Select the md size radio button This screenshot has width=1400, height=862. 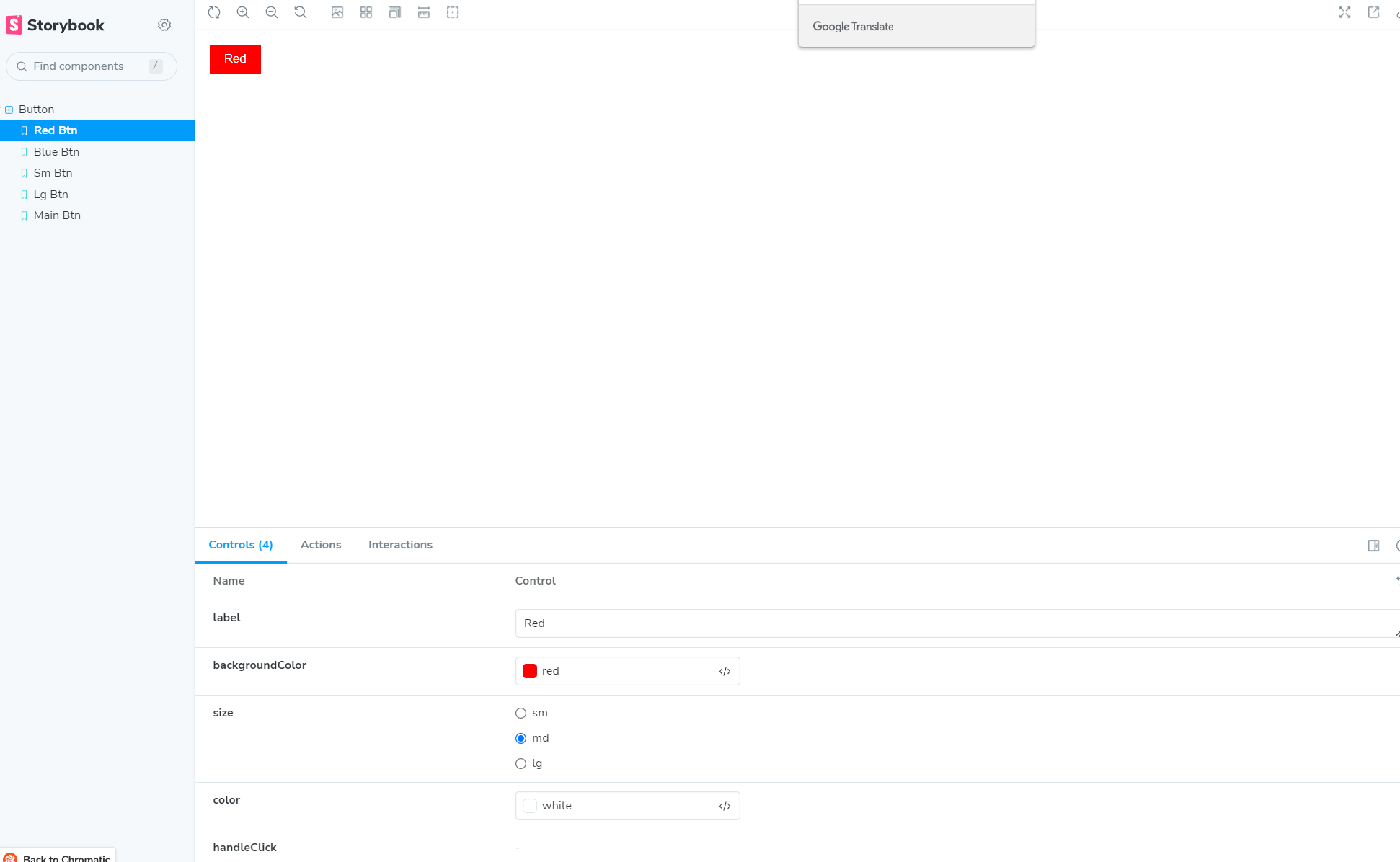520,738
